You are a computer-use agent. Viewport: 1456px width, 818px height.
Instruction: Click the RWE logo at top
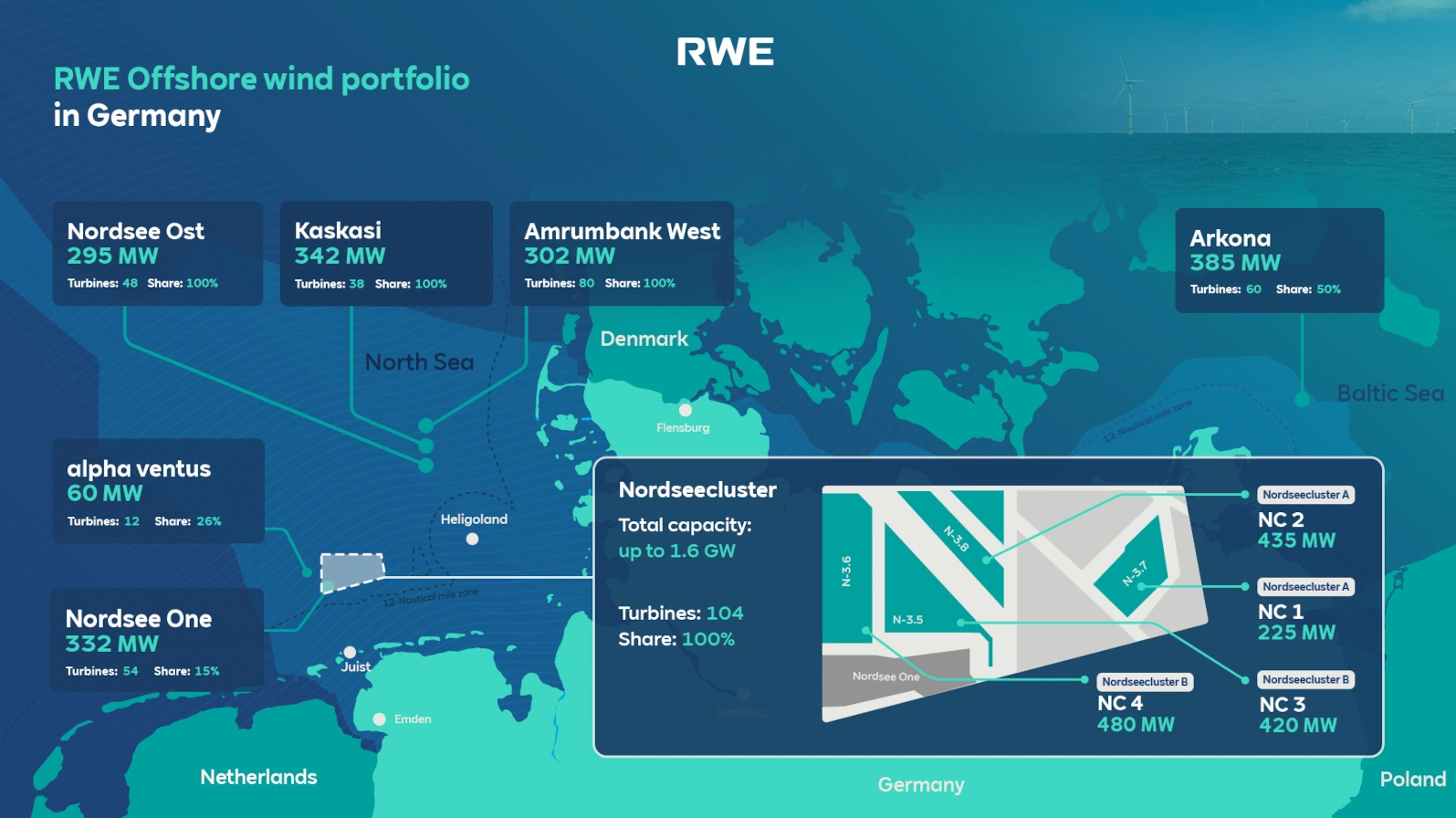pos(725,52)
